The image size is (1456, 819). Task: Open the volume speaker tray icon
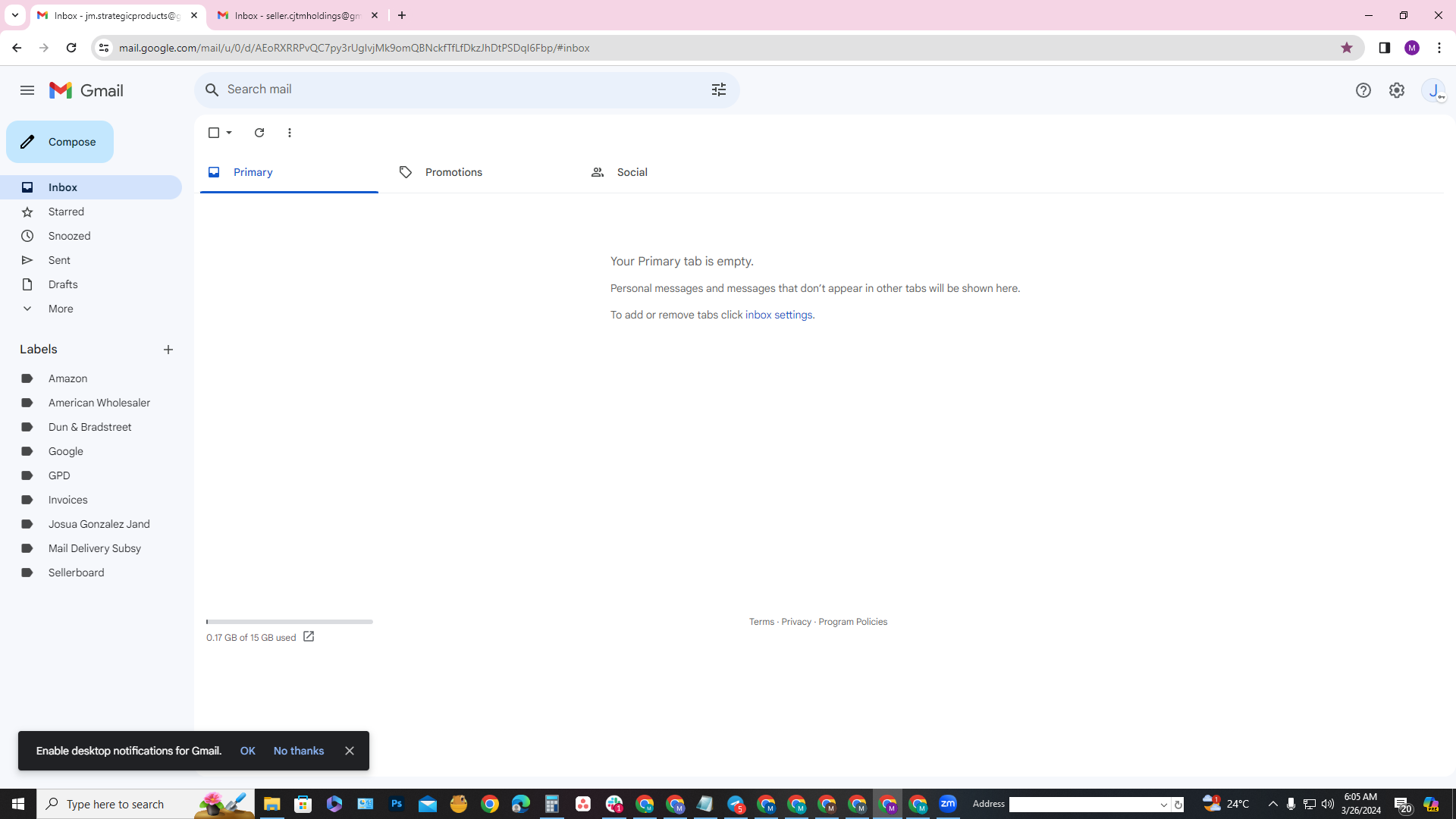(1328, 804)
